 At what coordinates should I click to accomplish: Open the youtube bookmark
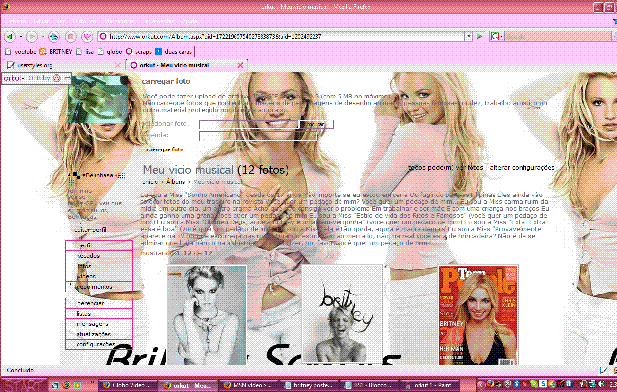click(21, 52)
